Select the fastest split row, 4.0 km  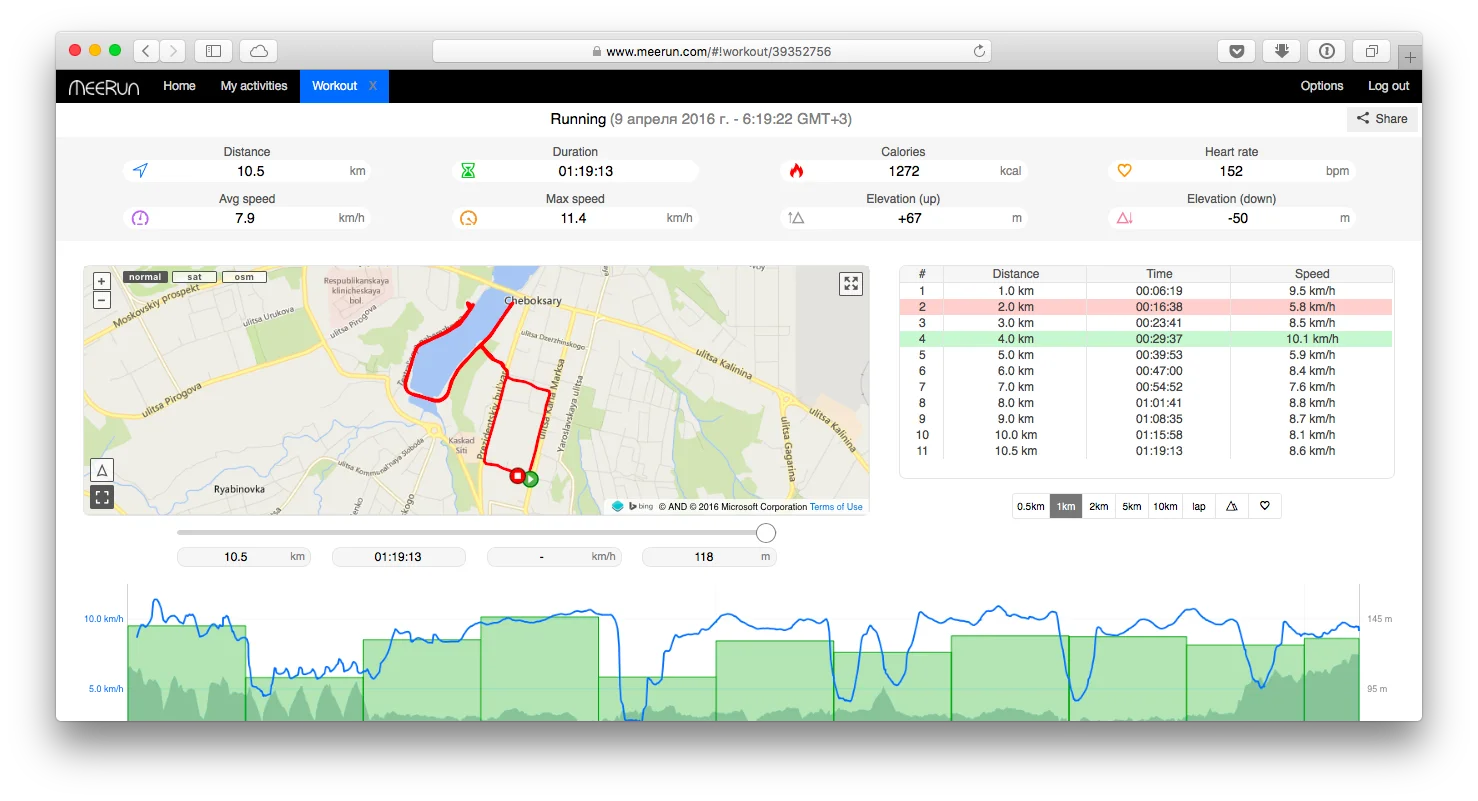[x=1146, y=339]
